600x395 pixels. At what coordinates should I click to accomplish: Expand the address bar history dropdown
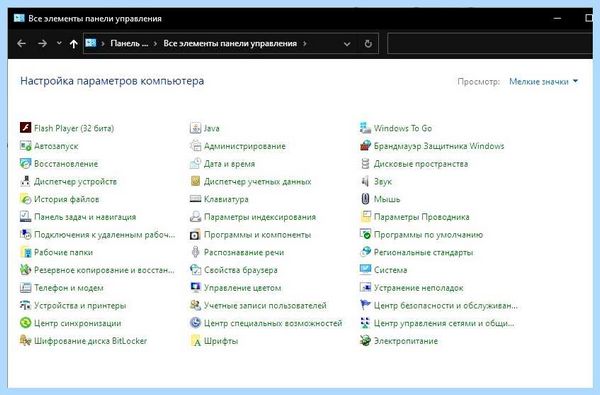(x=347, y=44)
